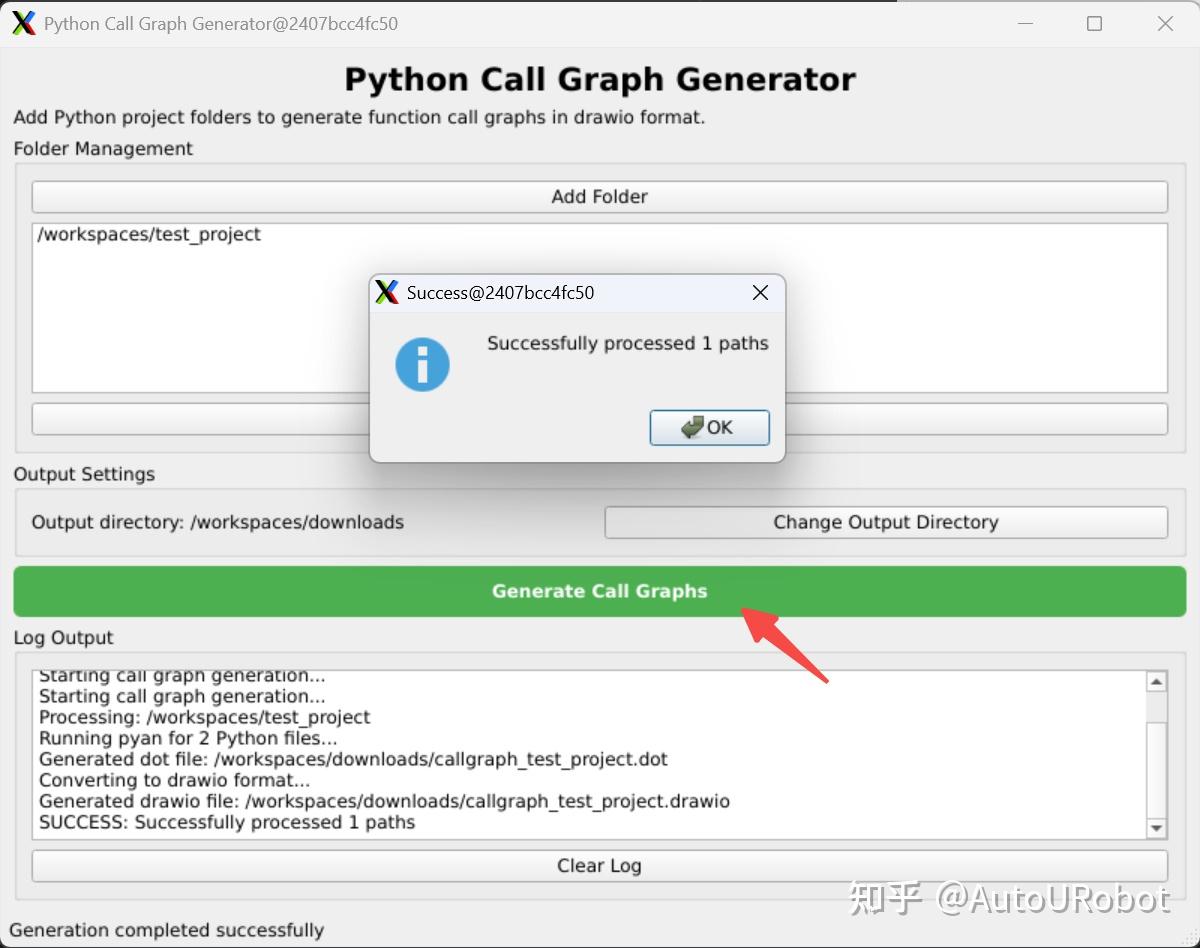This screenshot has width=1200, height=948.
Task: Click the drawio file line in the log
Action: 384,801
